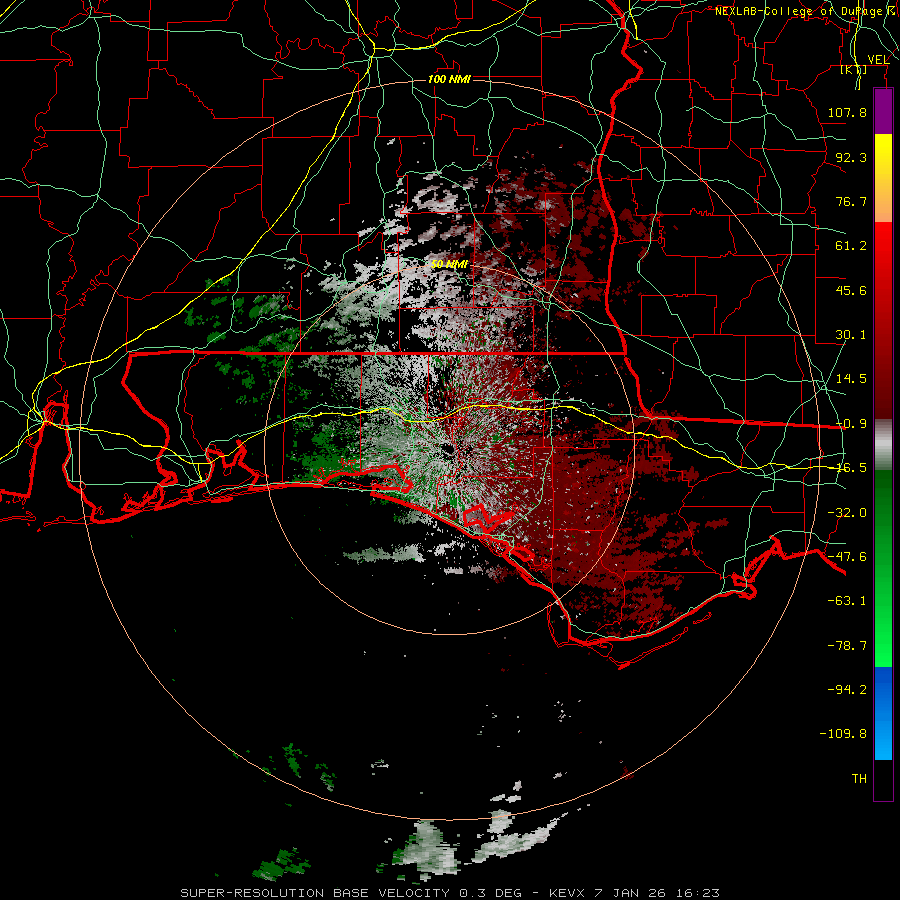Click the radar site at the velocity pattern center
Screen dimensions: 900x900
pos(449,451)
